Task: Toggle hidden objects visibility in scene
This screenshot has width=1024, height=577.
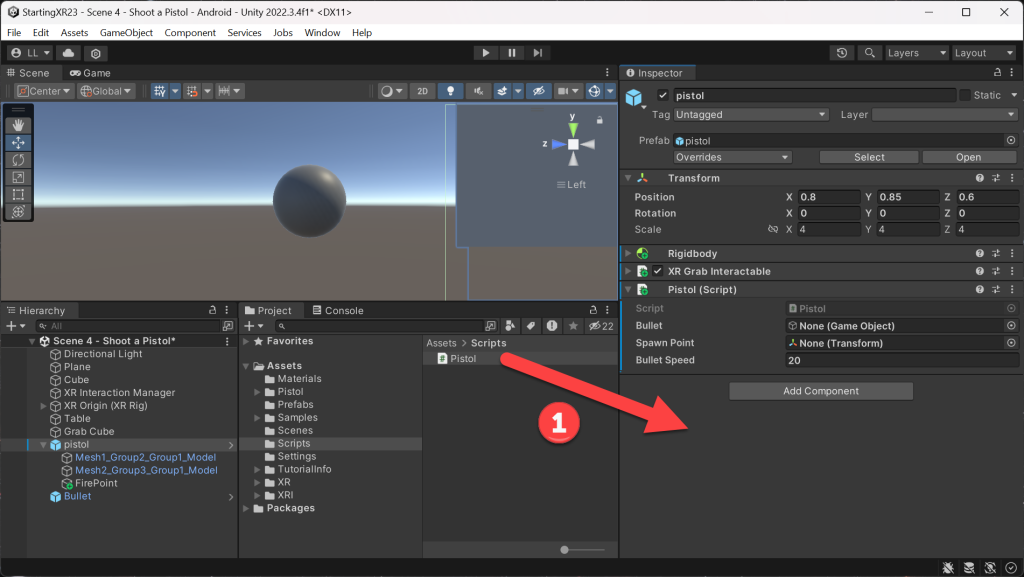Action: [x=539, y=91]
